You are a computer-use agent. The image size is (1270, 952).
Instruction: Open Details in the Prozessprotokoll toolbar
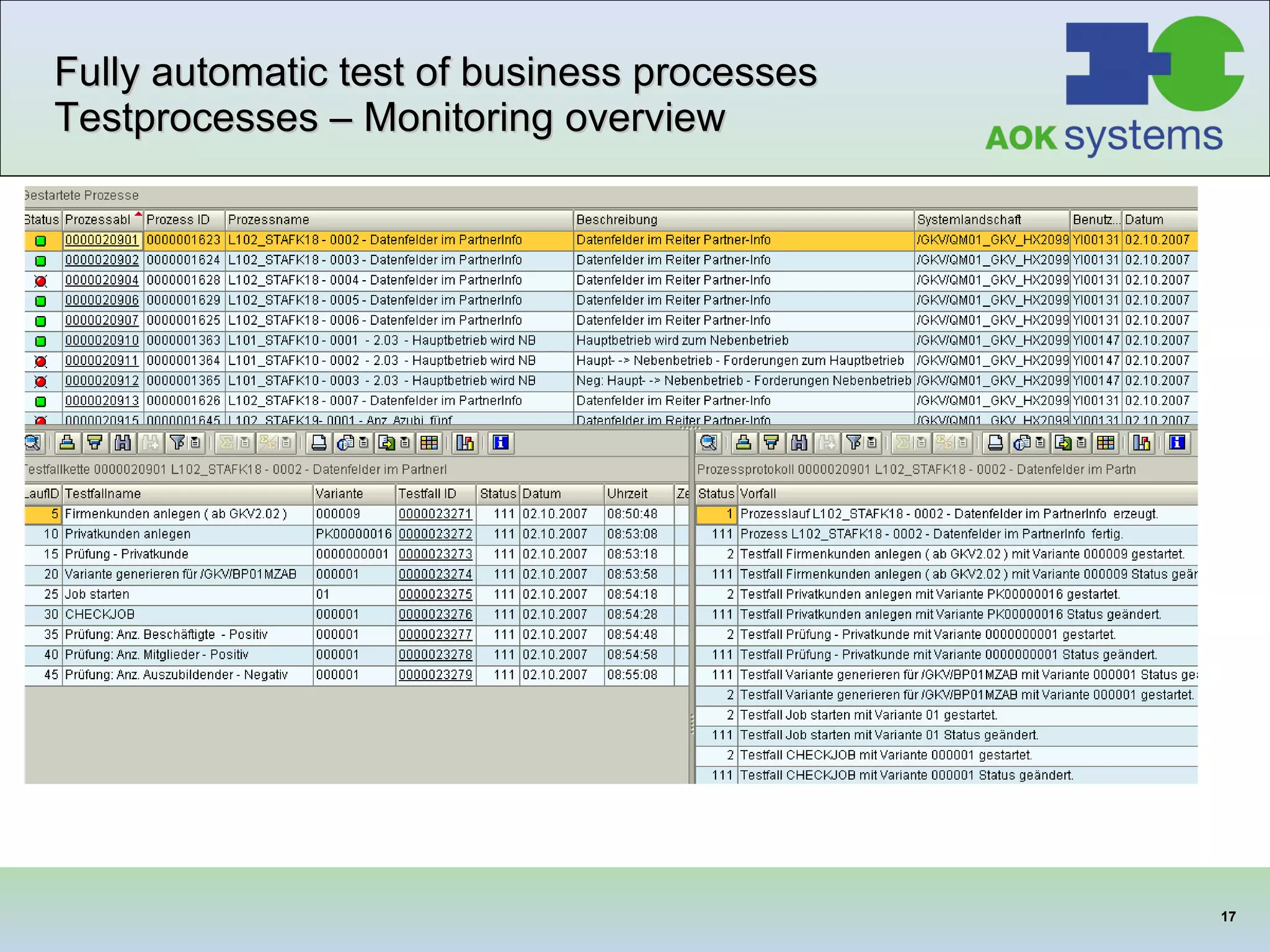tap(708, 443)
